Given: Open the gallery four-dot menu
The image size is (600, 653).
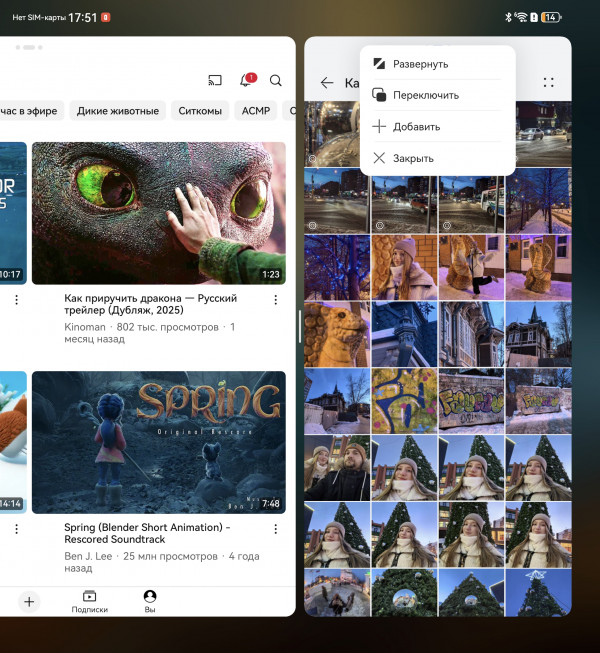Looking at the screenshot, I should (548, 82).
